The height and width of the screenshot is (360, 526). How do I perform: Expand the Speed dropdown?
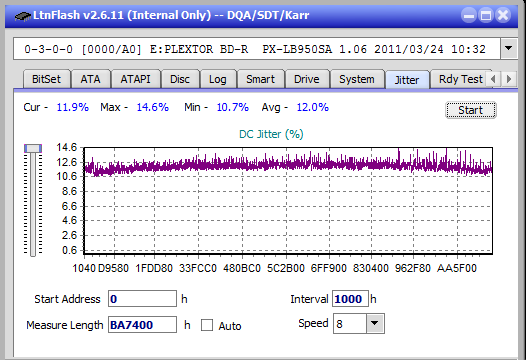(x=375, y=323)
